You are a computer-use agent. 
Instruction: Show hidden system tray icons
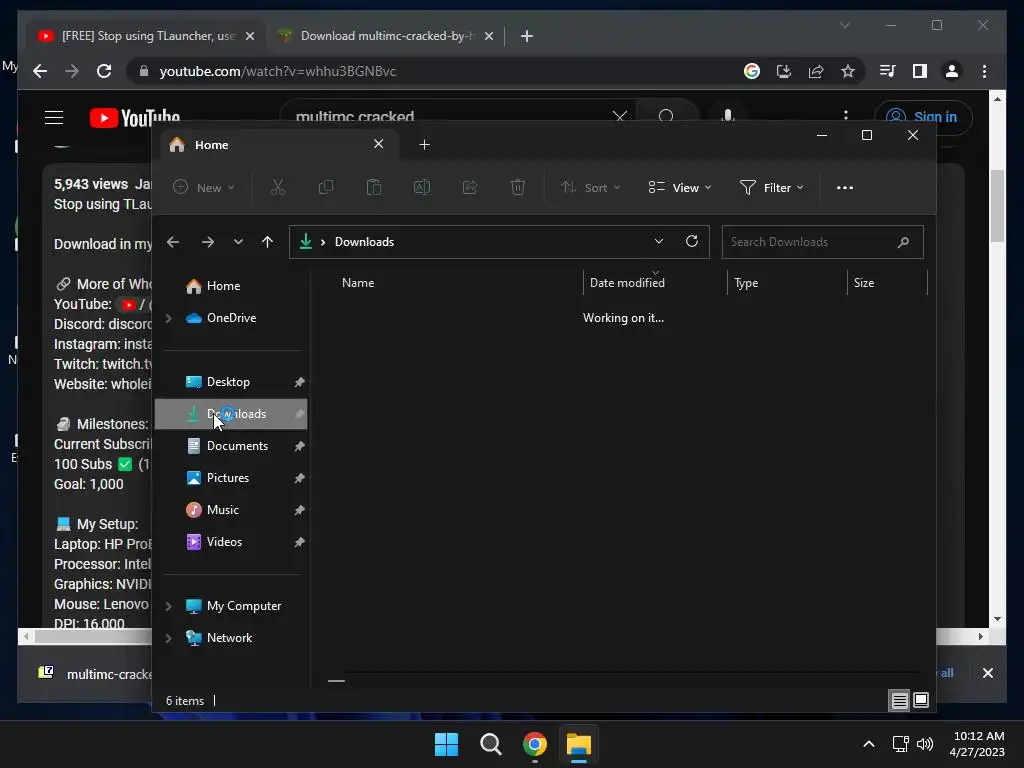(x=869, y=744)
